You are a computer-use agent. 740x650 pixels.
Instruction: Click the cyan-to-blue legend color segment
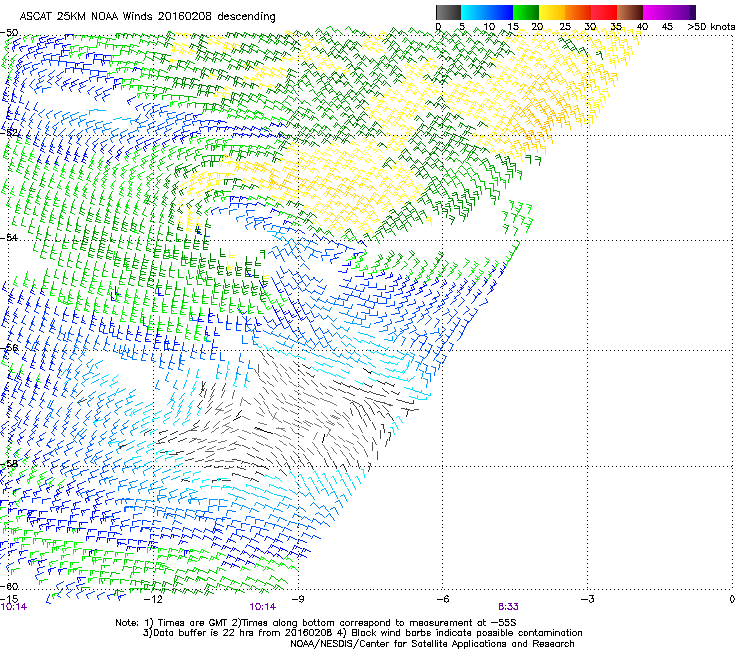[x=487, y=12]
